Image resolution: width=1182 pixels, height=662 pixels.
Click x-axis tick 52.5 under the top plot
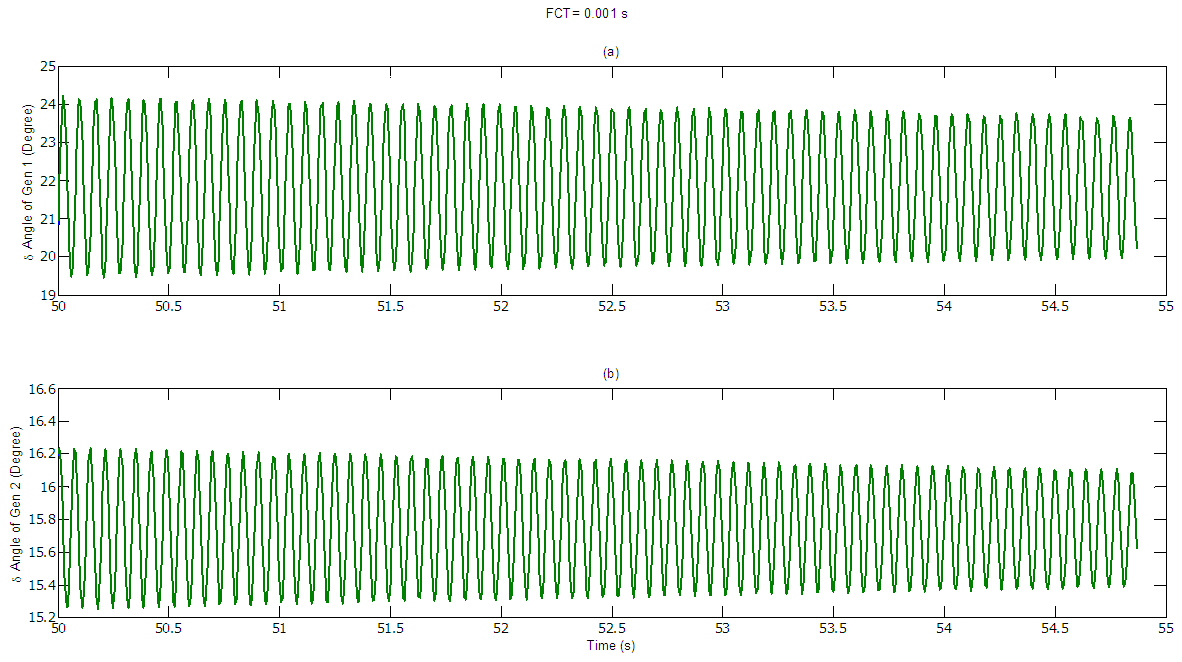pyautogui.click(x=611, y=307)
